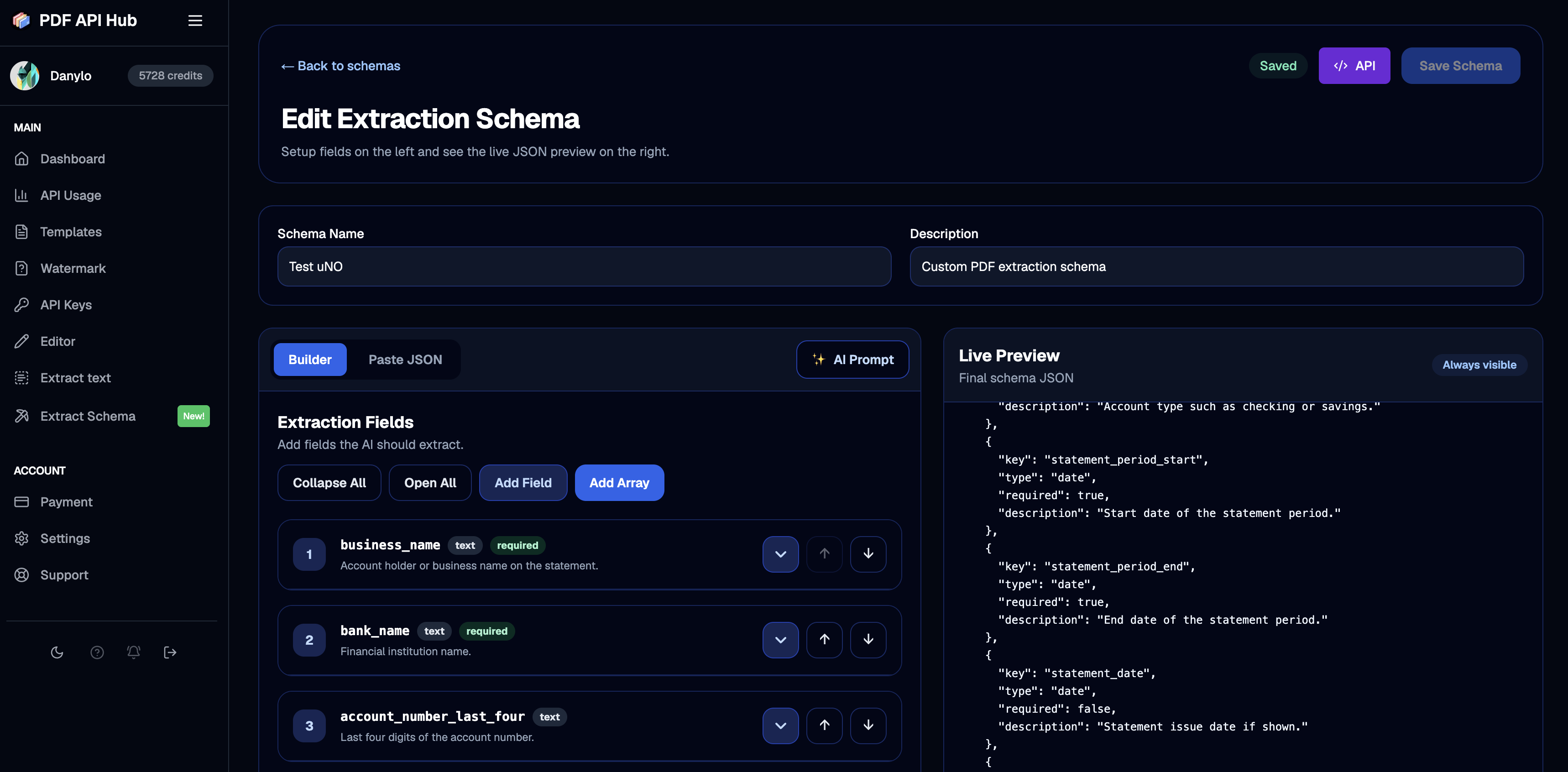Viewport: 1568px width, 772px height.
Task: Expand the bank_name field chevron
Action: (780, 639)
